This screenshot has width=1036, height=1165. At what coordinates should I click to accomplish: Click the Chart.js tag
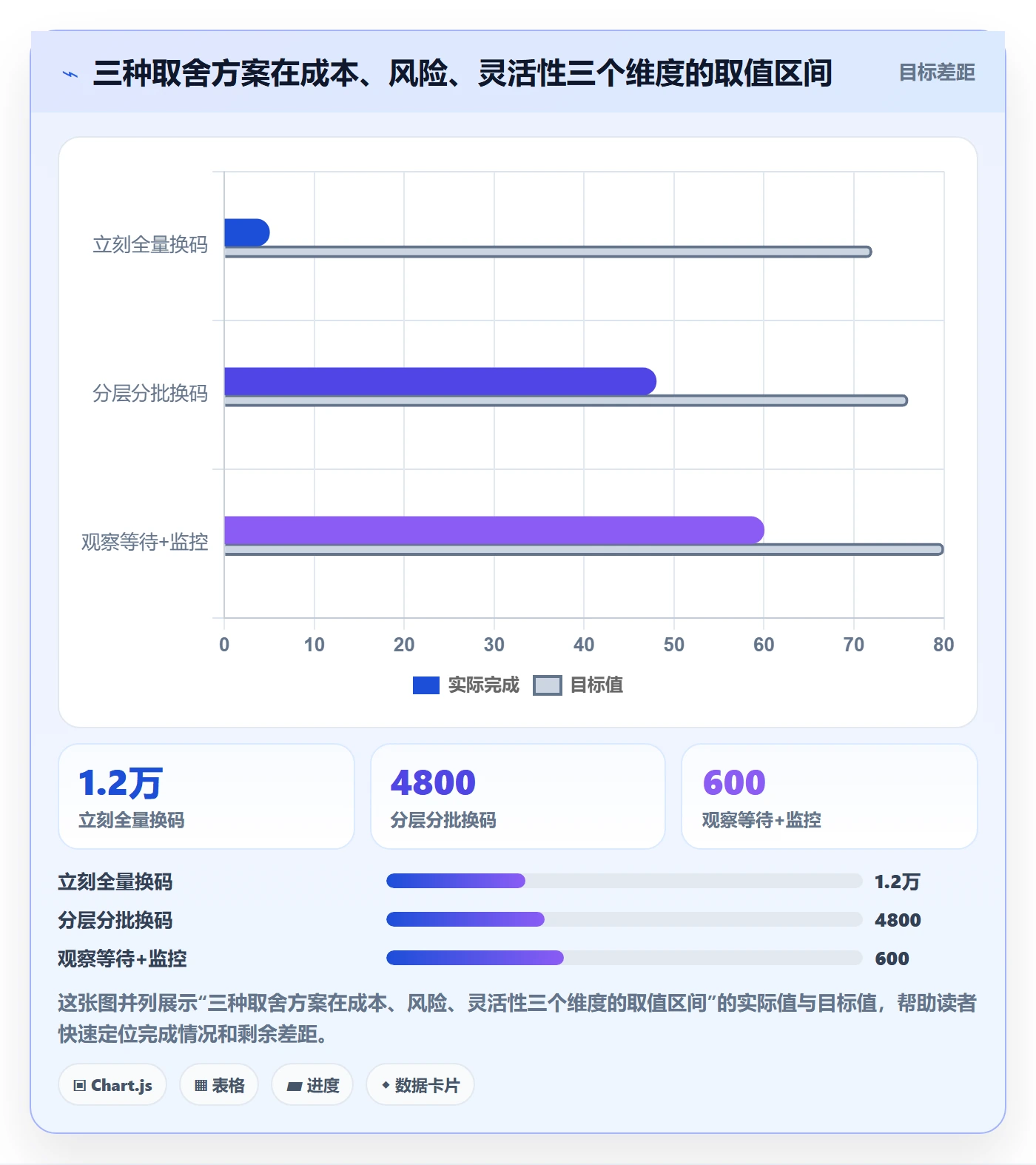(x=112, y=1085)
